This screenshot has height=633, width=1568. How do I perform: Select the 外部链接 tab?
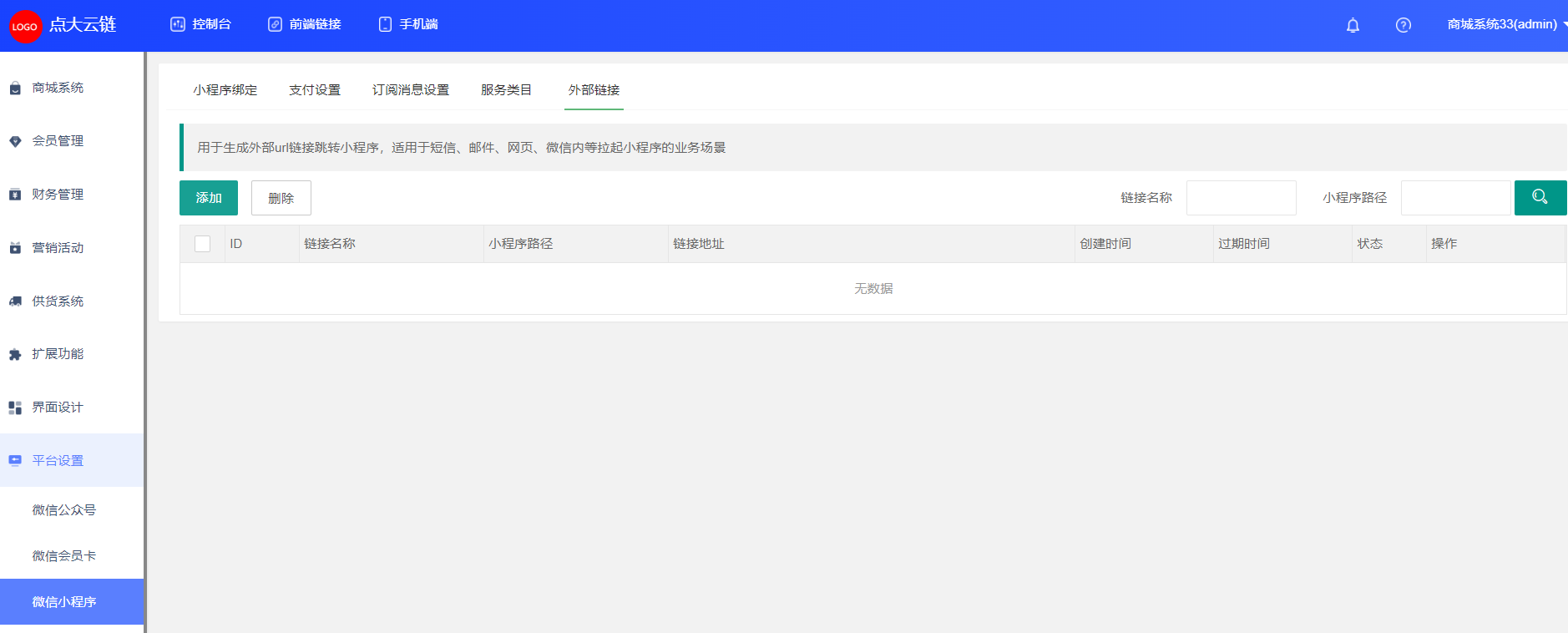click(594, 89)
